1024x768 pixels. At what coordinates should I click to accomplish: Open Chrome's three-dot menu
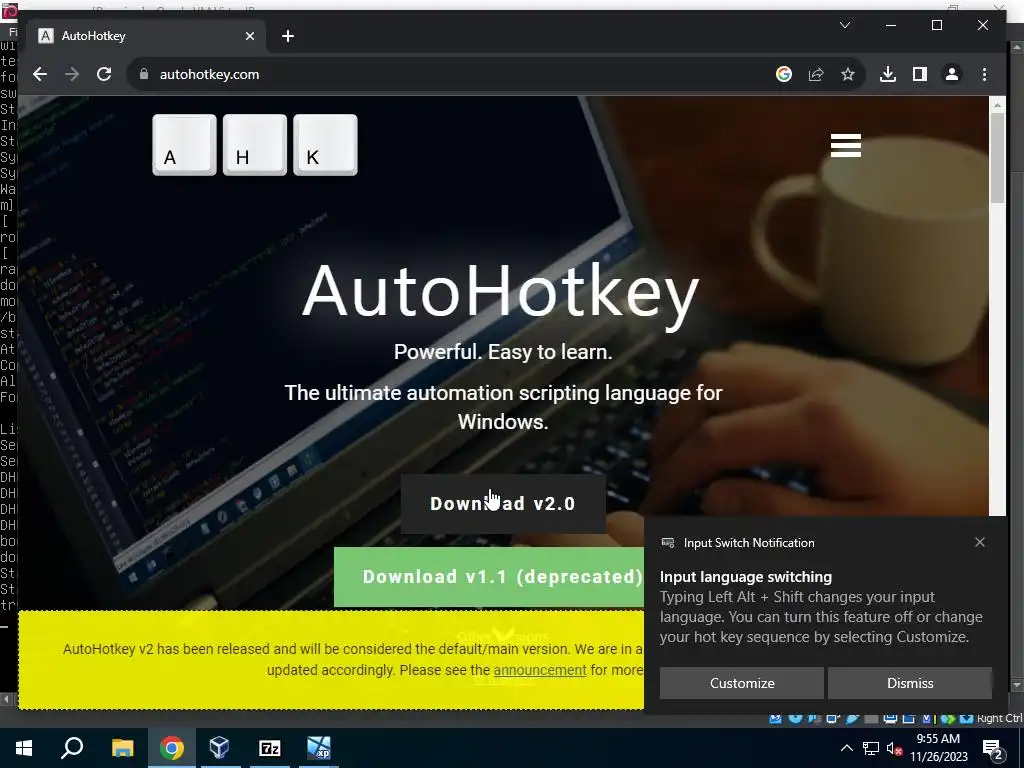pyautogui.click(x=984, y=74)
